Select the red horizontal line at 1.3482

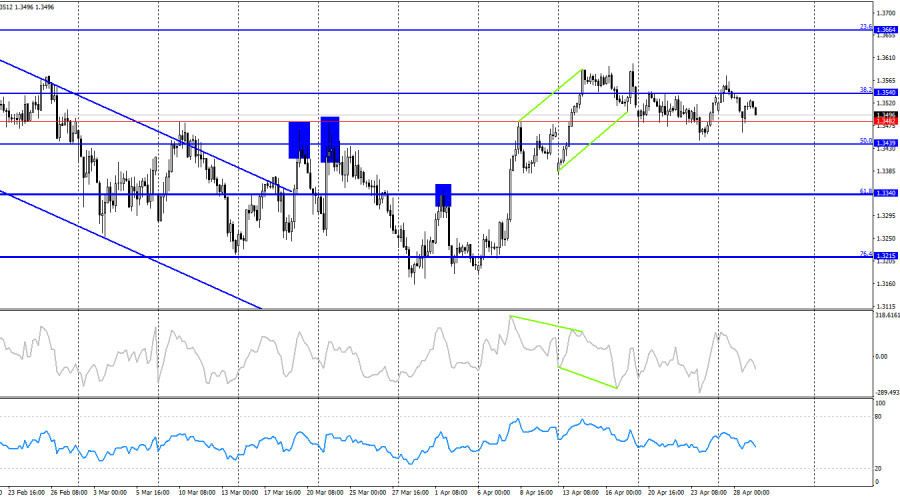pos(436,122)
